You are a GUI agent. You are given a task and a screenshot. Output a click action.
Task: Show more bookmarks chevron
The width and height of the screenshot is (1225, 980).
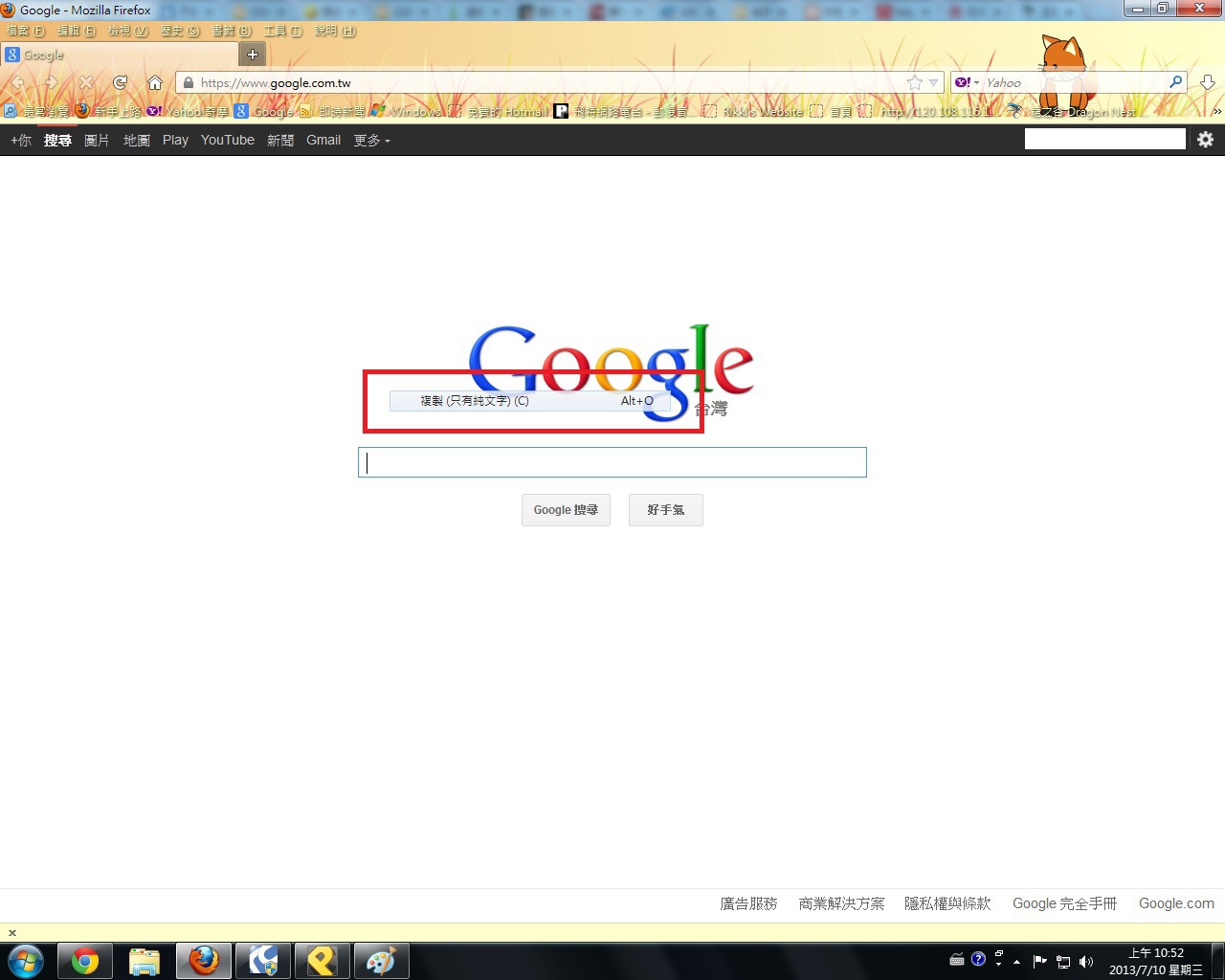[x=1217, y=112]
